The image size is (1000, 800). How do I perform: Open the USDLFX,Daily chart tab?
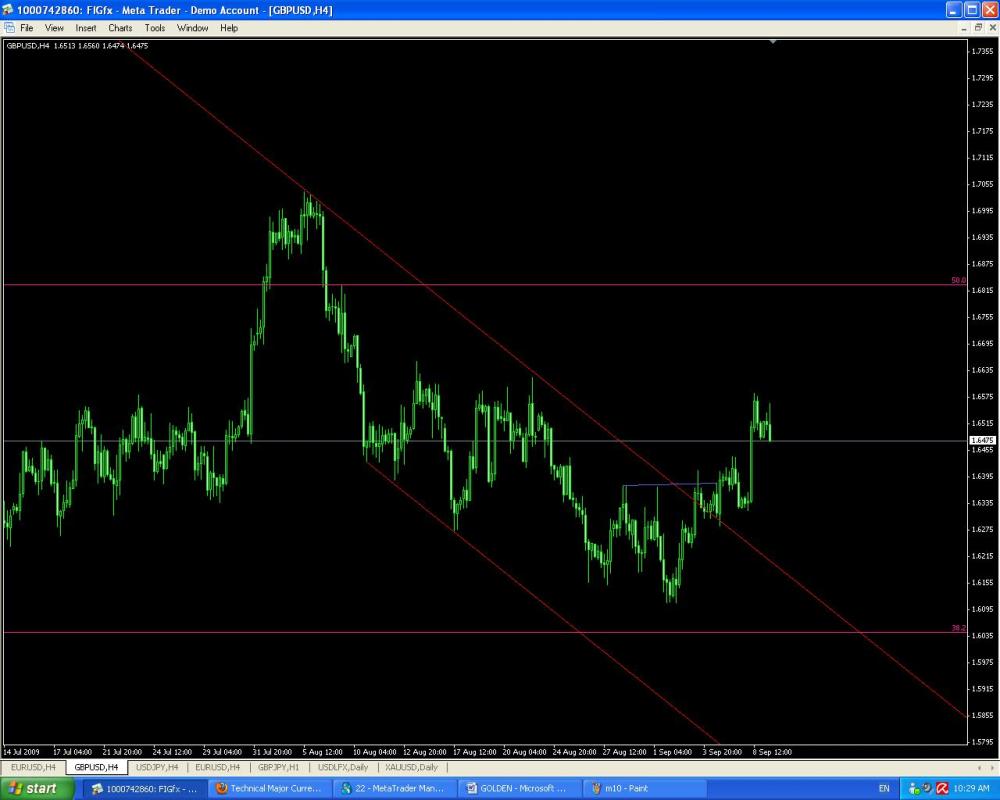343,767
